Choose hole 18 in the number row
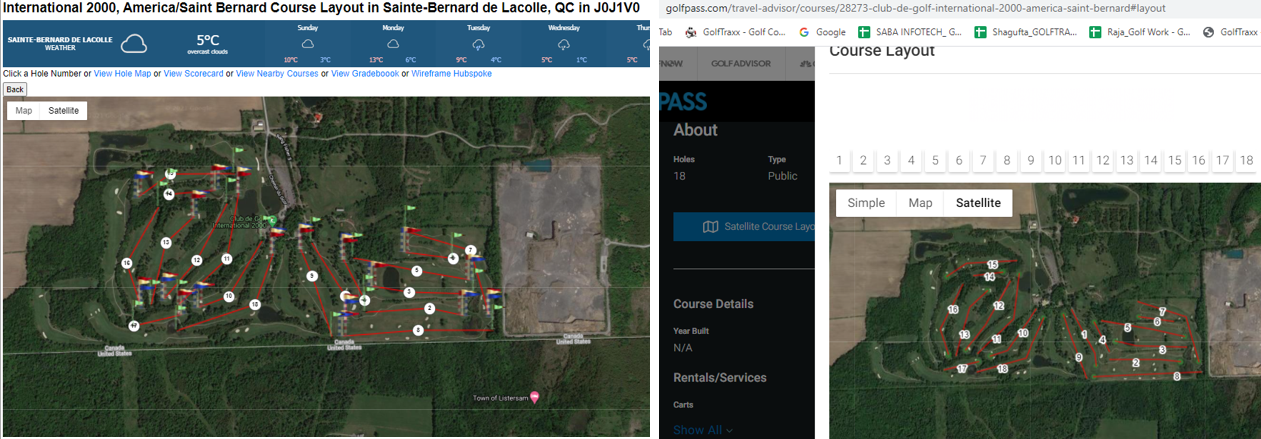Viewport: 1261px width, 439px height. point(1246,160)
